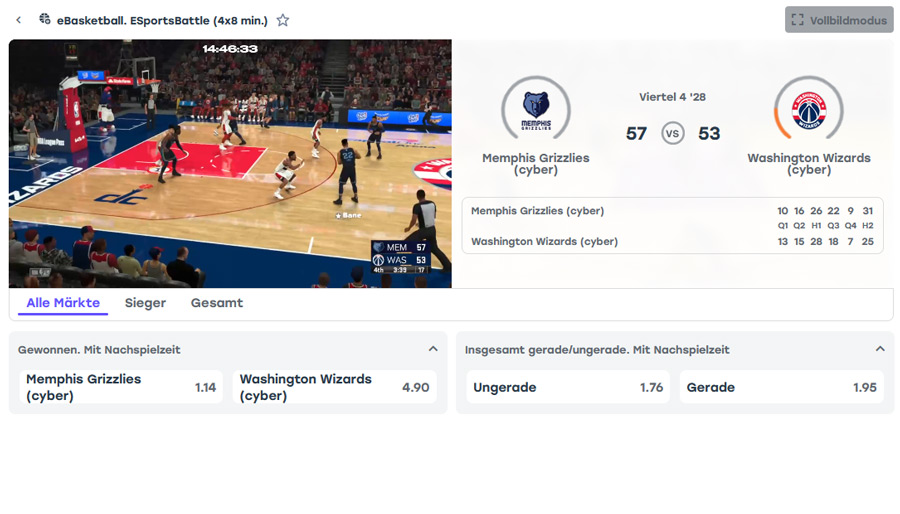This screenshot has height=514, width=900.
Task: Click the VS circle between scores
Action: pyautogui.click(x=672, y=134)
